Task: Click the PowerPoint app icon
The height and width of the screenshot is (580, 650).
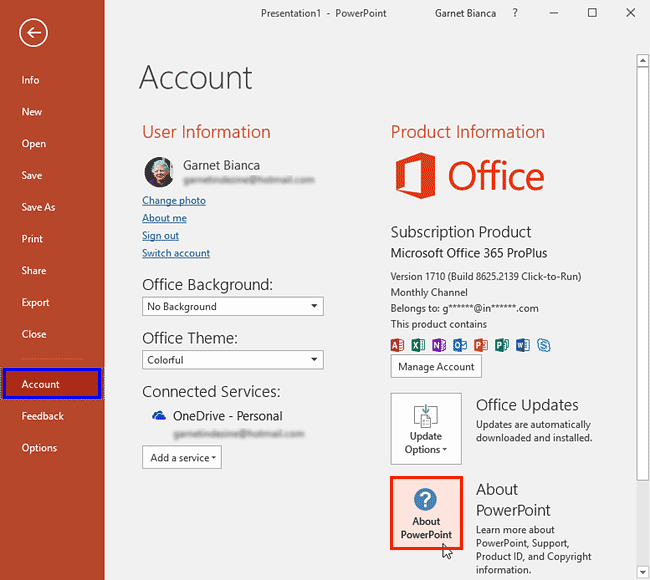Action: [481, 345]
